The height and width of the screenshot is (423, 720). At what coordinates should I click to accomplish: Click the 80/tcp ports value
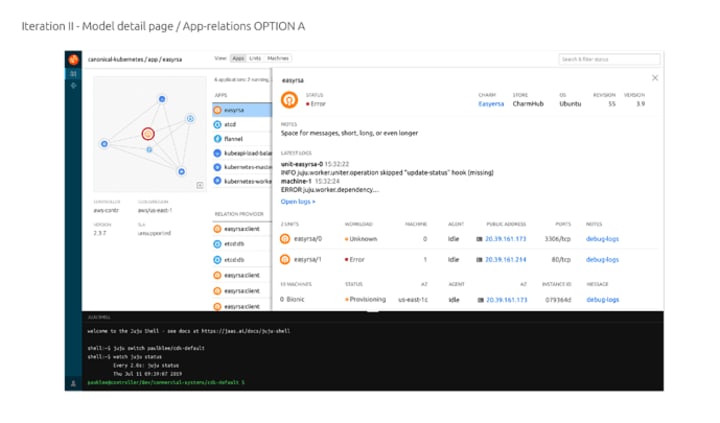(x=561, y=259)
